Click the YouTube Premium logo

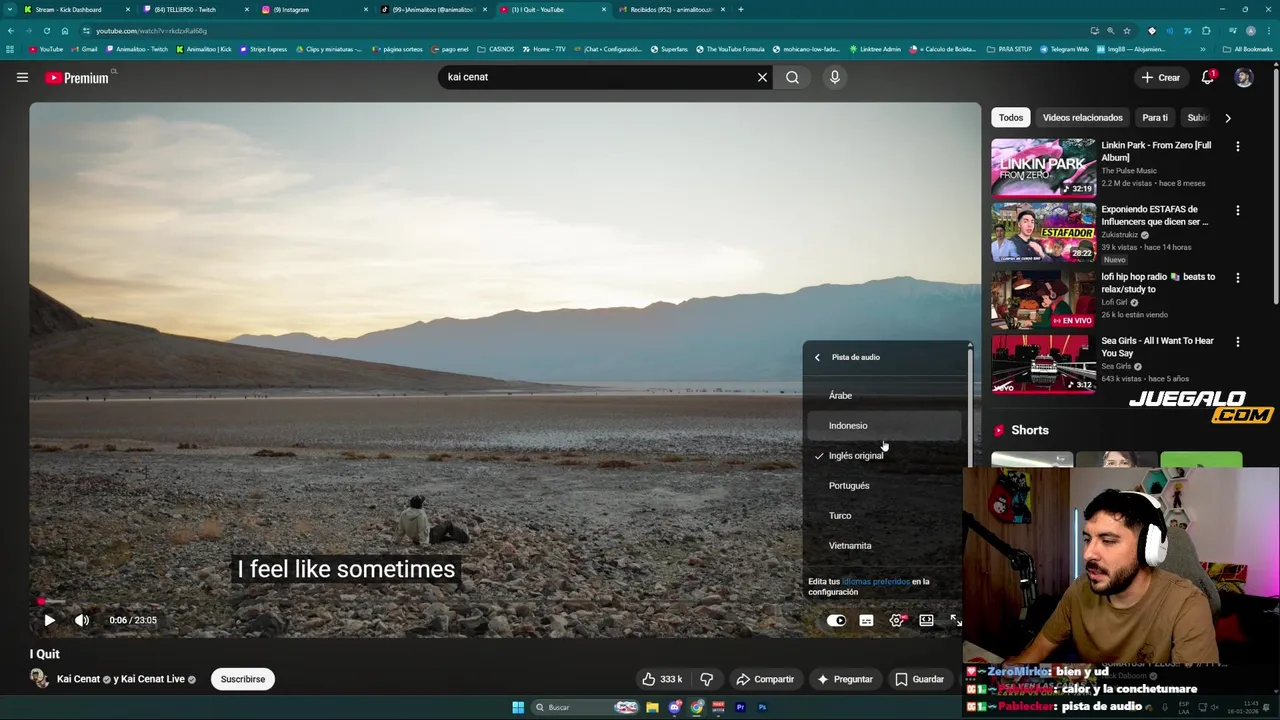tap(77, 77)
